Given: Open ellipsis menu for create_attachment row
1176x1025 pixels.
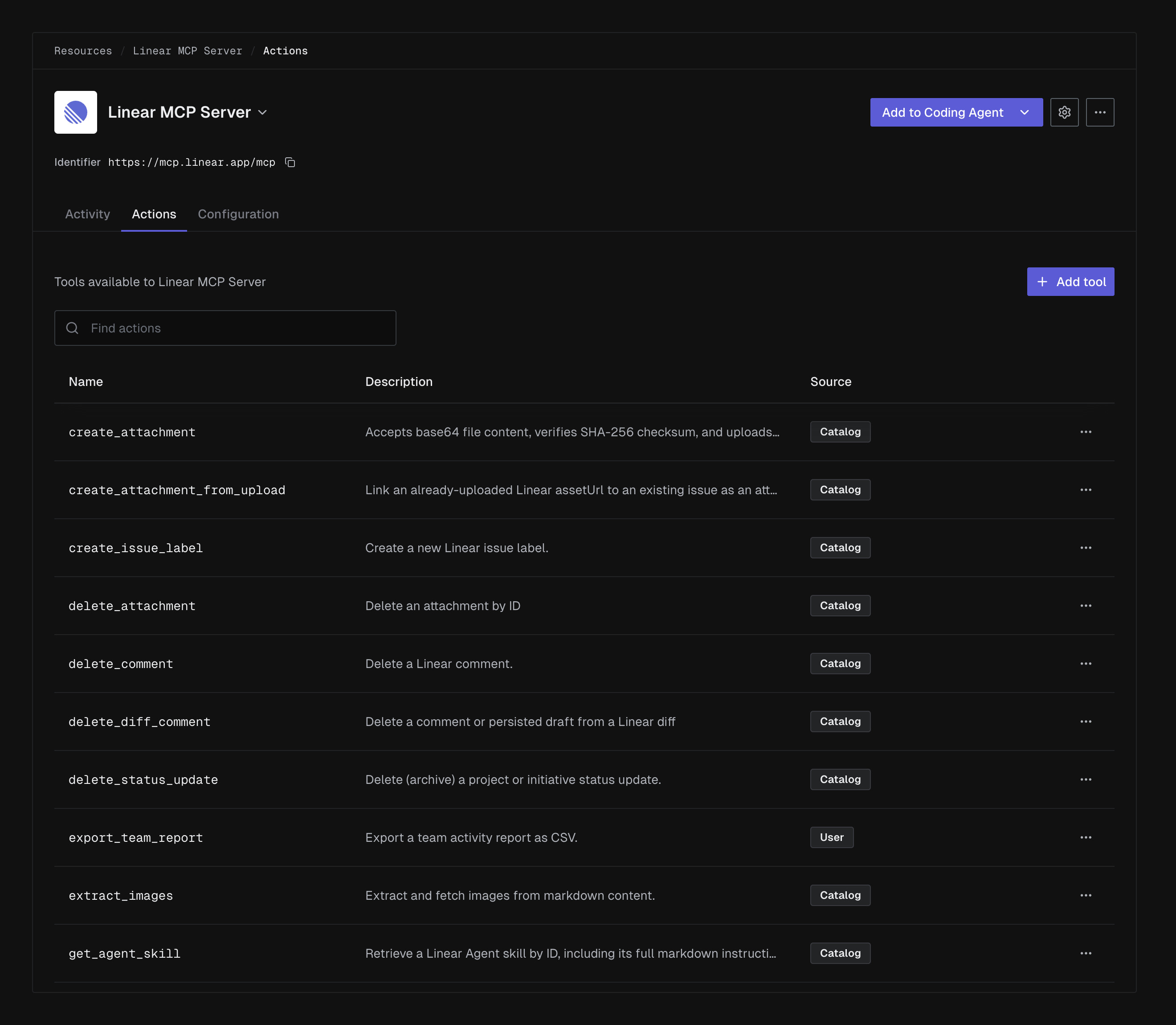Looking at the screenshot, I should click(x=1086, y=432).
